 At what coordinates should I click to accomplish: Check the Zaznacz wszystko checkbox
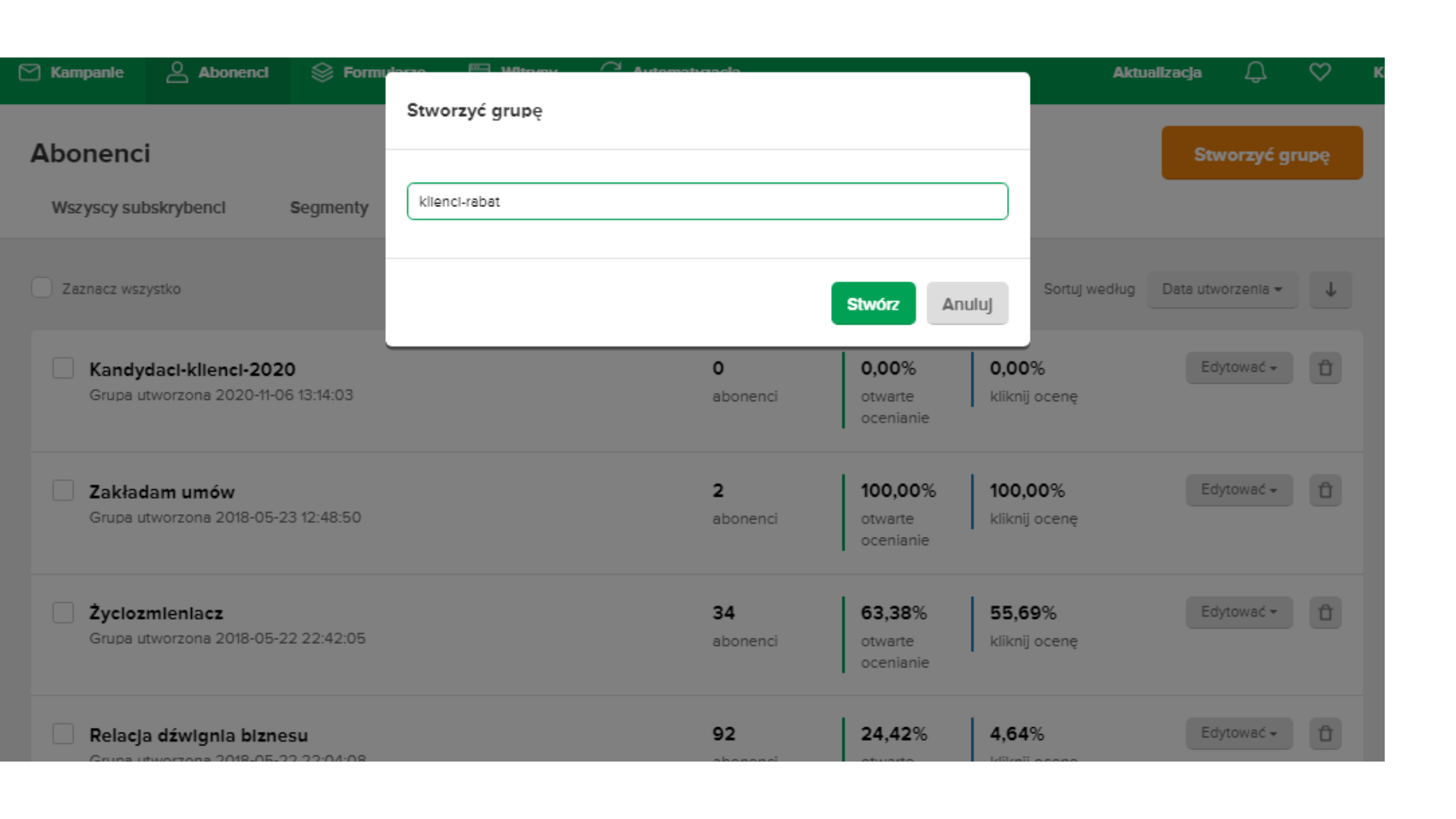click(42, 288)
